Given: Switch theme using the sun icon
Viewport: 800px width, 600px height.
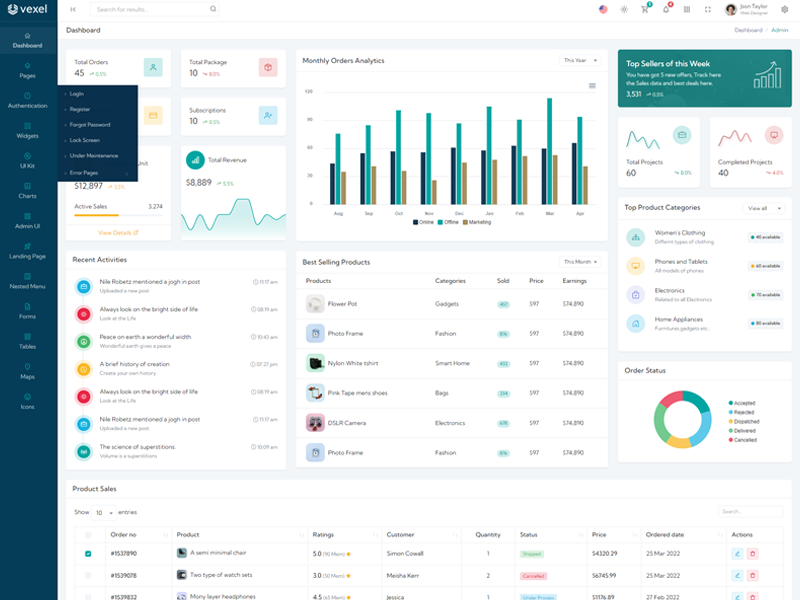Looking at the screenshot, I should pos(624,9).
